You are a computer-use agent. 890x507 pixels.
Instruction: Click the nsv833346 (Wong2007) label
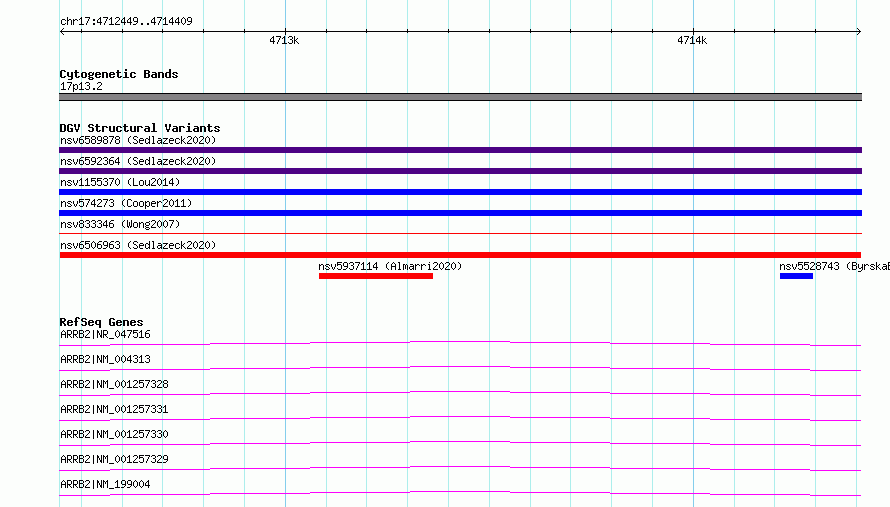coord(120,224)
